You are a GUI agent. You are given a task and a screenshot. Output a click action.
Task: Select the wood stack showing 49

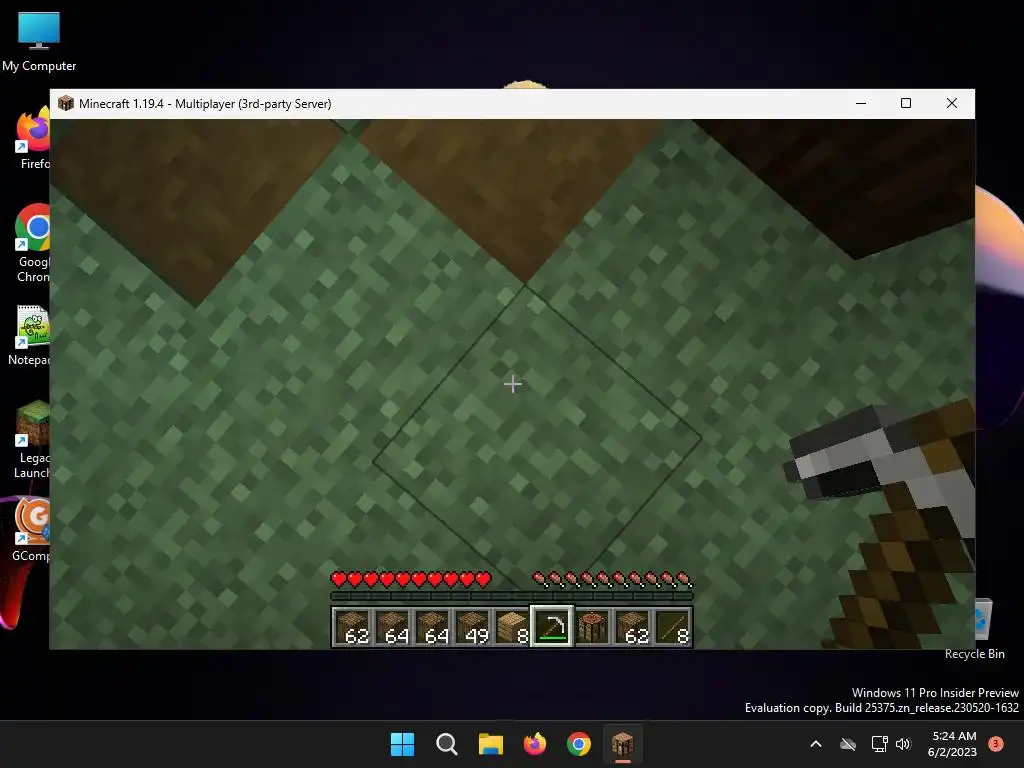(x=473, y=626)
